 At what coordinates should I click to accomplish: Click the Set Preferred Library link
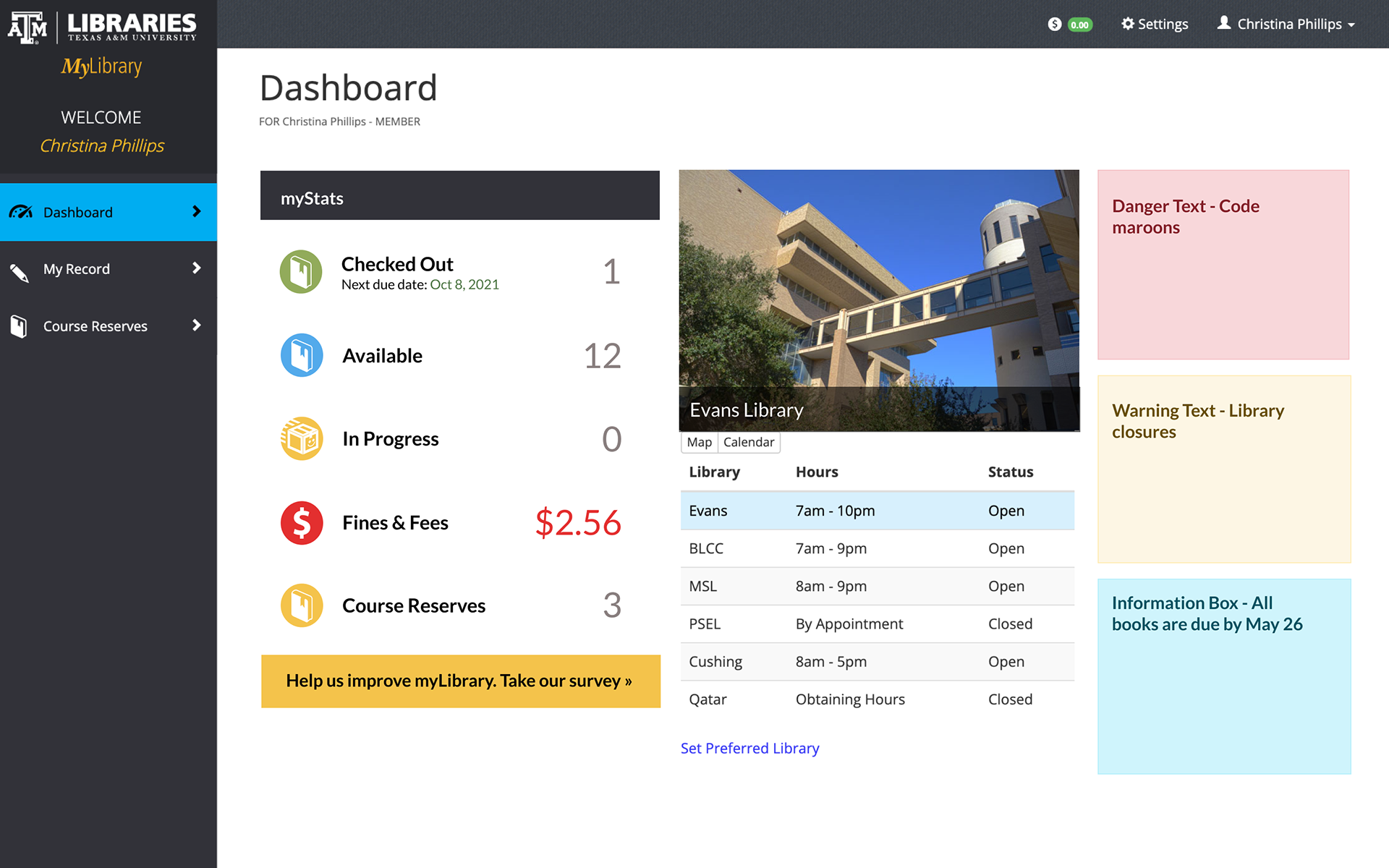coord(749,748)
